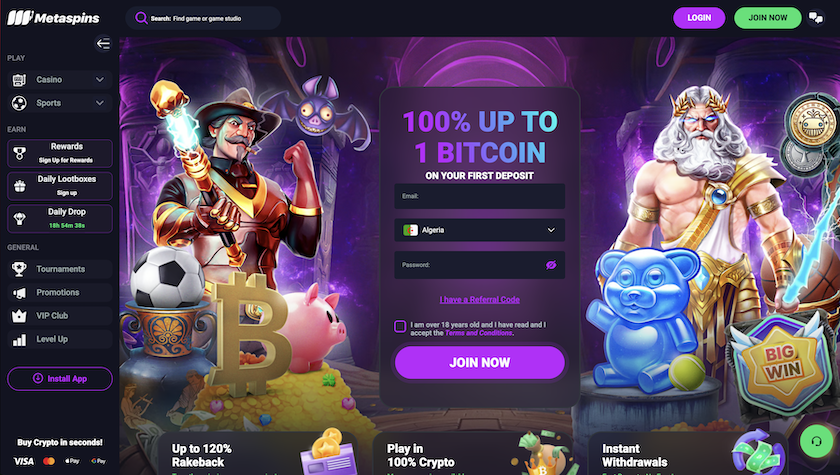Screen dimensions: 840x475
Task: Open the Algeria country dropdown
Action: pyautogui.click(x=479, y=230)
